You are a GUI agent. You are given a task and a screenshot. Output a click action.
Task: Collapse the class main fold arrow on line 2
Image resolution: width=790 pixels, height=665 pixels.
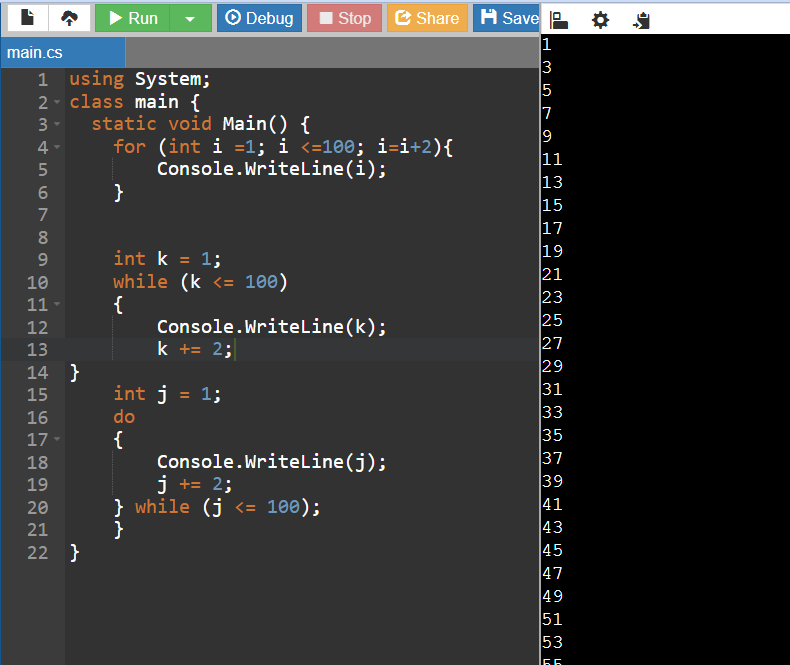coord(57,102)
